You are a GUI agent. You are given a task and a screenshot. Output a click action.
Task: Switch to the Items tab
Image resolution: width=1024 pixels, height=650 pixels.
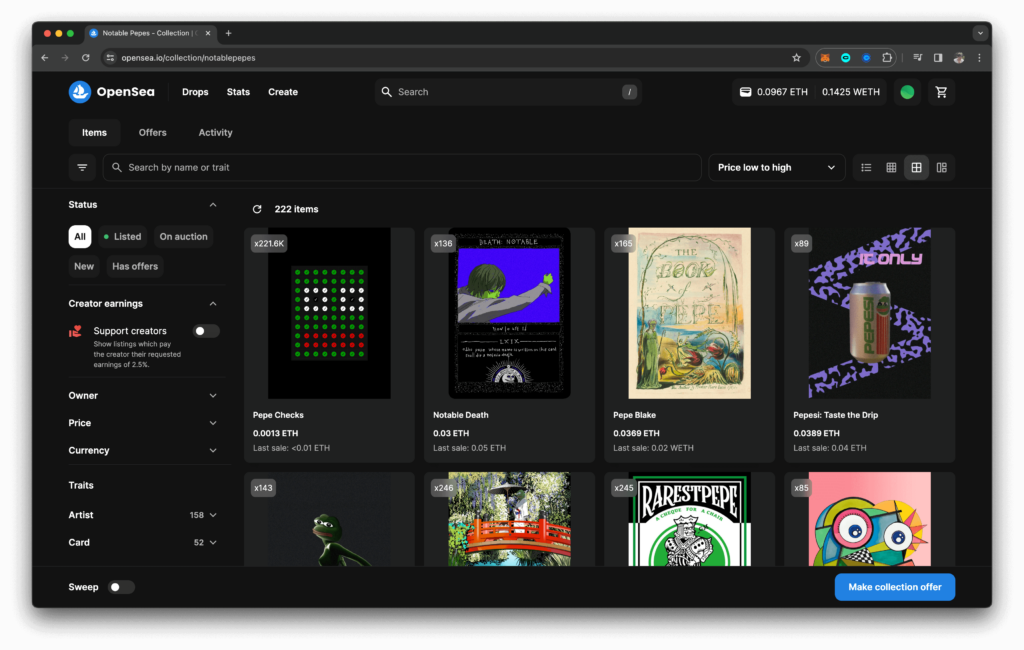point(94,133)
